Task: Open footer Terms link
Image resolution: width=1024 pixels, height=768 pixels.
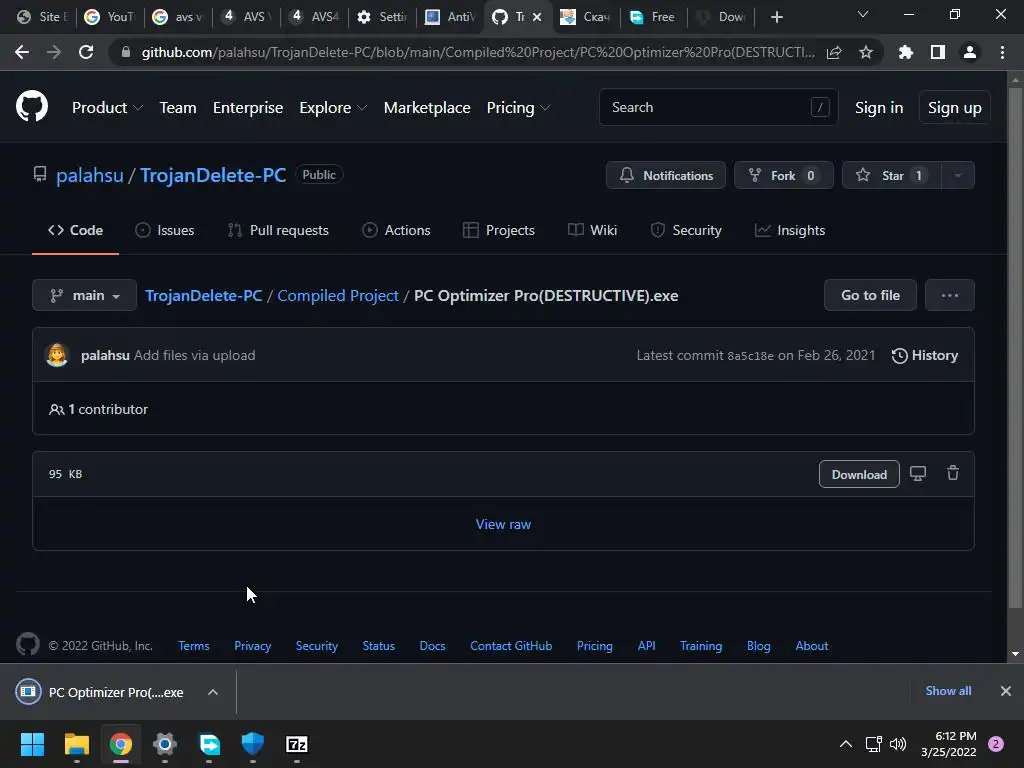Action: coord(194,646)
